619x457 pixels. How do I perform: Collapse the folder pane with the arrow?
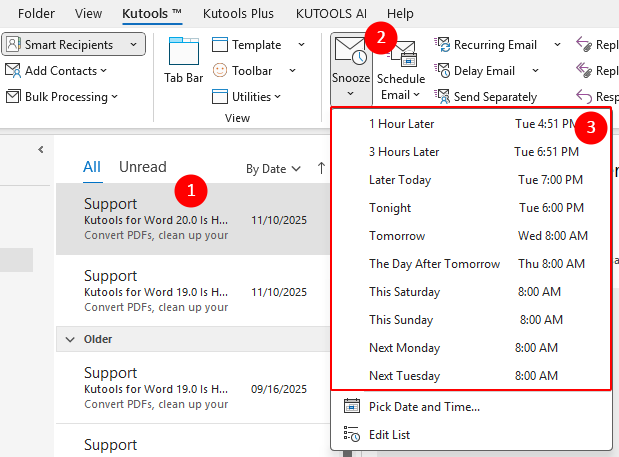(41, 150)
